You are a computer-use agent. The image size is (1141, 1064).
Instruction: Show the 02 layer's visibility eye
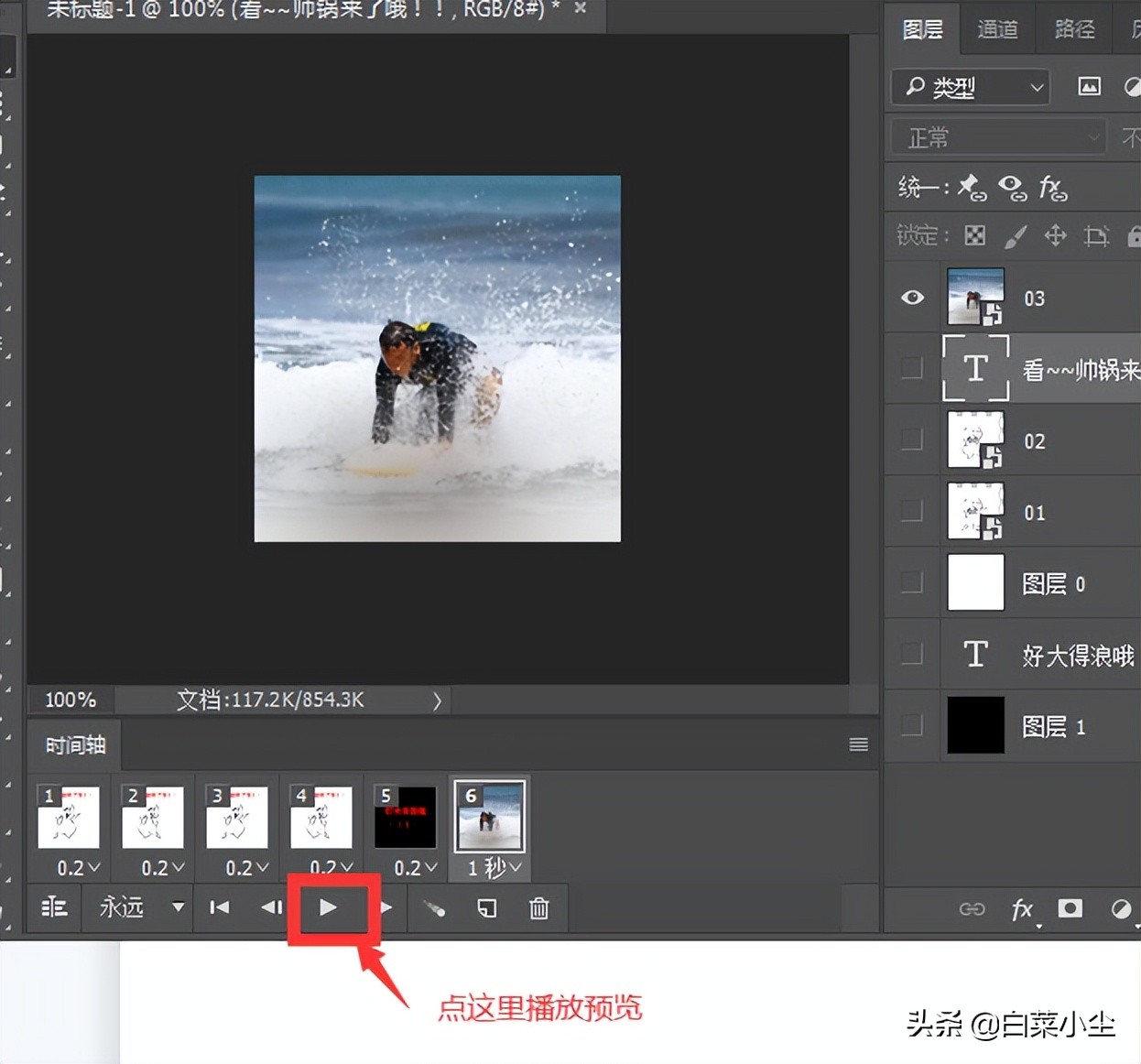pos(911,439)
